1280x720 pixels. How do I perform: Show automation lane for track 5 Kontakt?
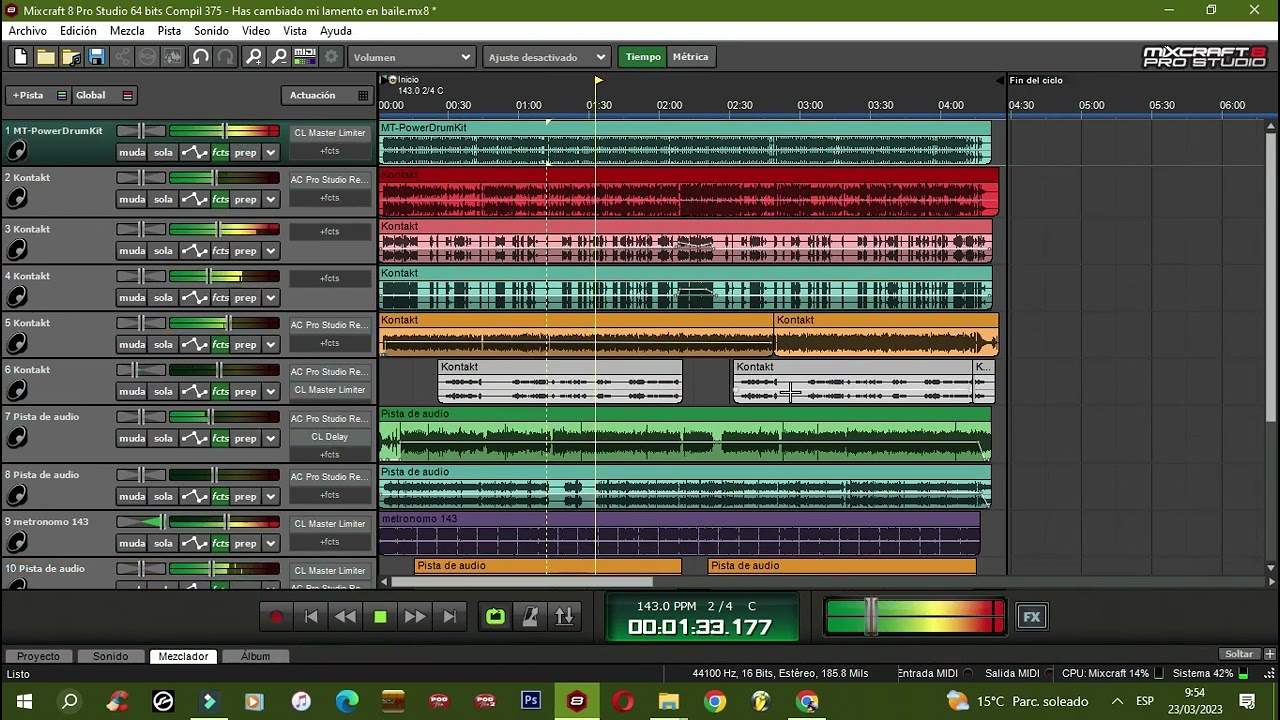[x=194, y=345]
